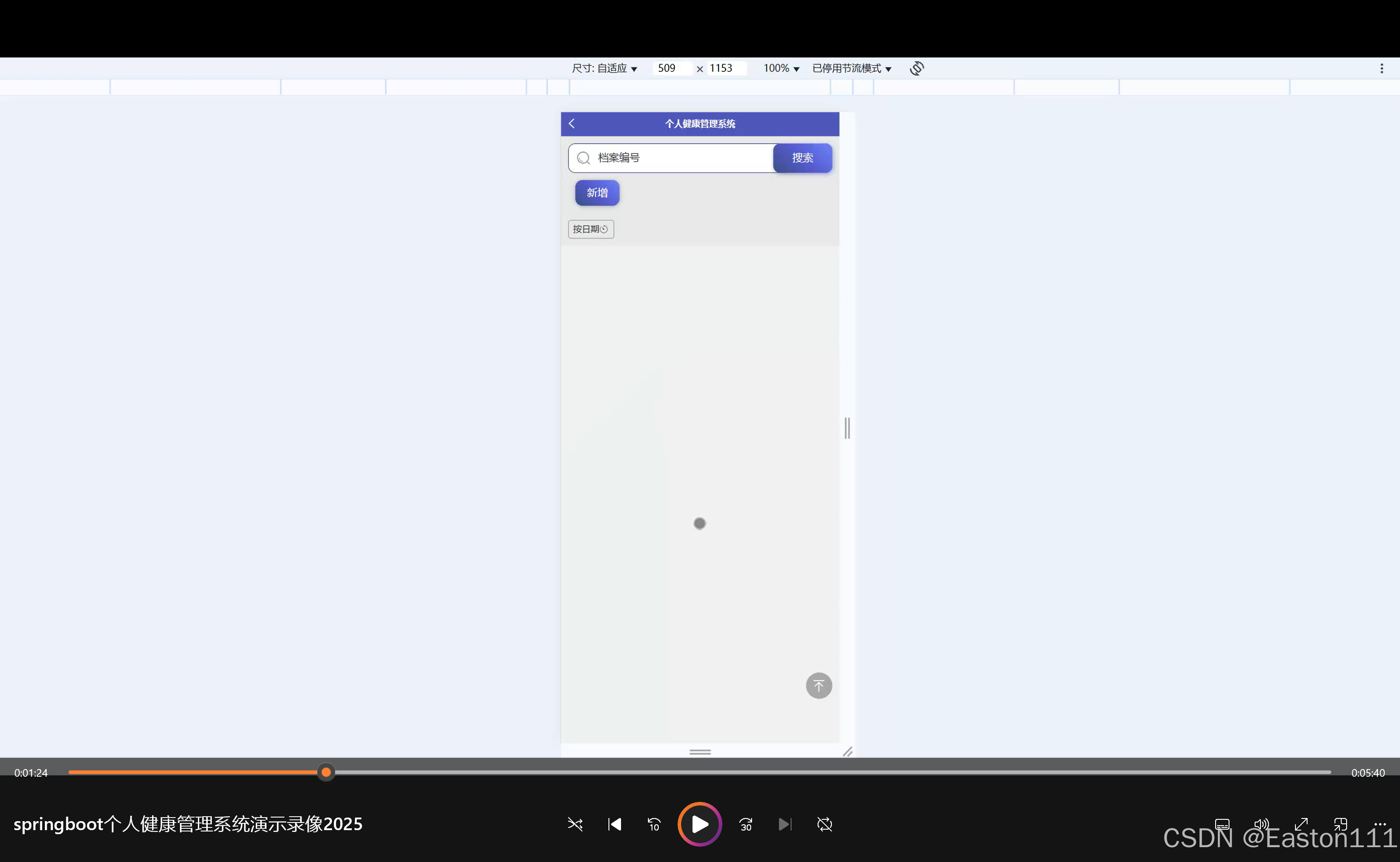Skip forward 30 seconds
Viewport: 1400px width, 862px height.
(746, 824)
